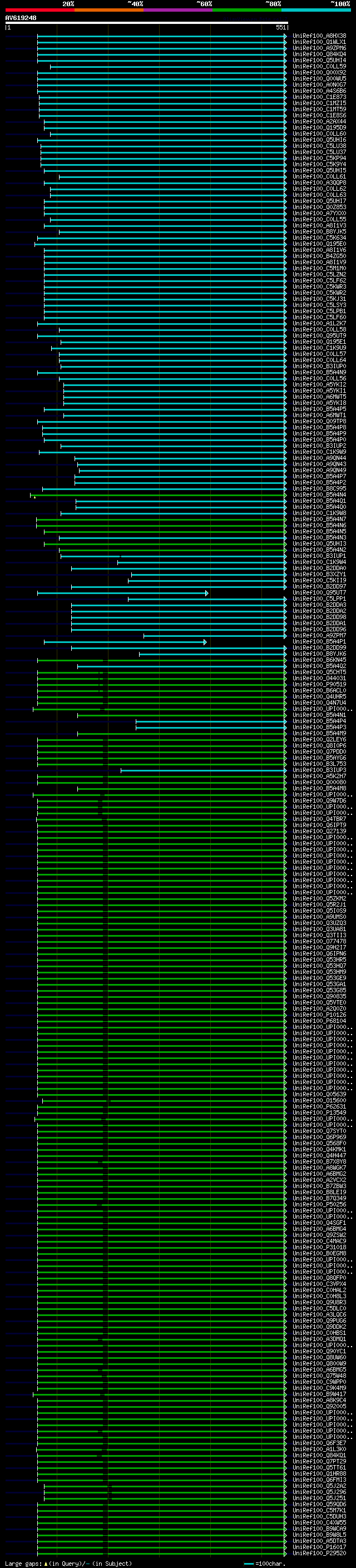This screenshot has height=1568, width=356.
Task: Select the UniRef100_Q92005 label
Action: [319, 1407]
